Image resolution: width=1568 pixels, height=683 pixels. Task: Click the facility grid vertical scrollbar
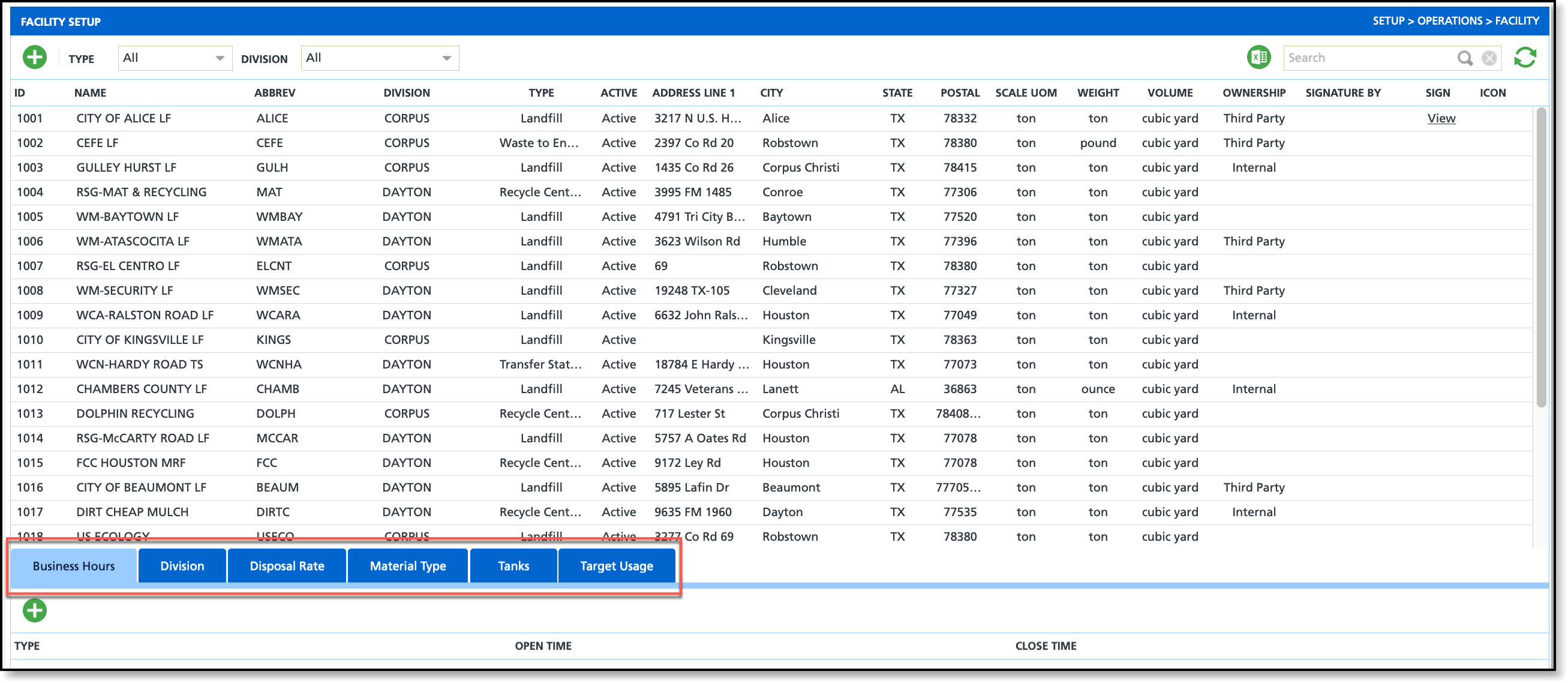click(x=1540, y=256)
